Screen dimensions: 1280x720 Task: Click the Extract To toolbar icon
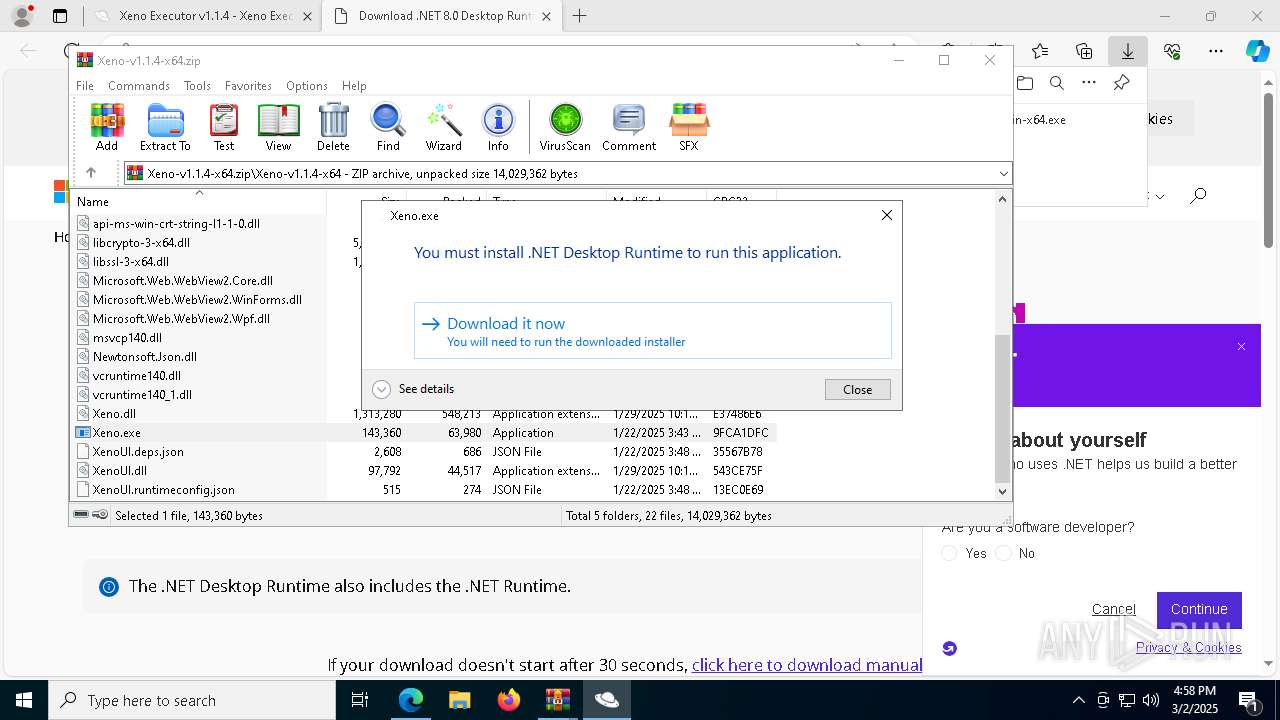pos(165,127)
